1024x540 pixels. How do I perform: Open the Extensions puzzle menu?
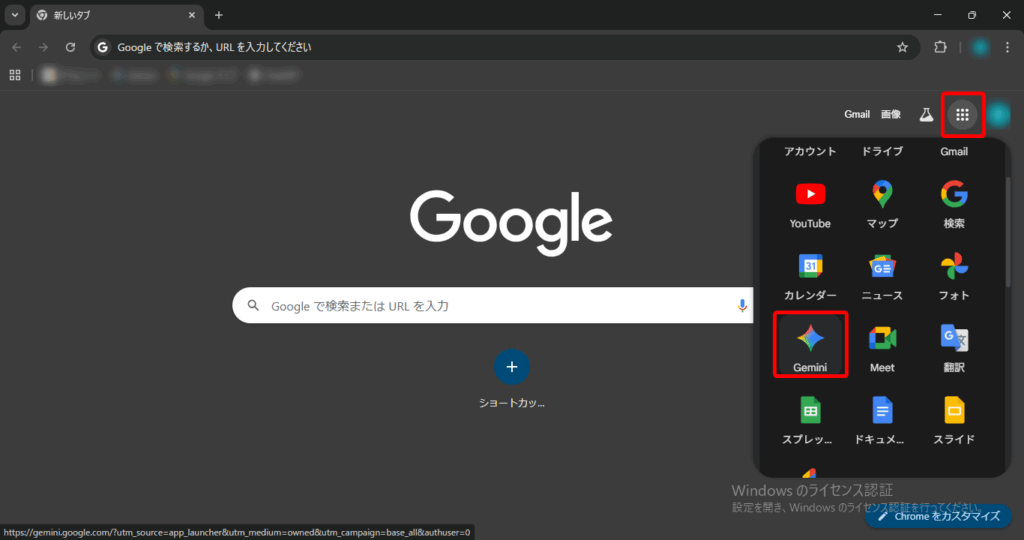[x=940, y=47]
